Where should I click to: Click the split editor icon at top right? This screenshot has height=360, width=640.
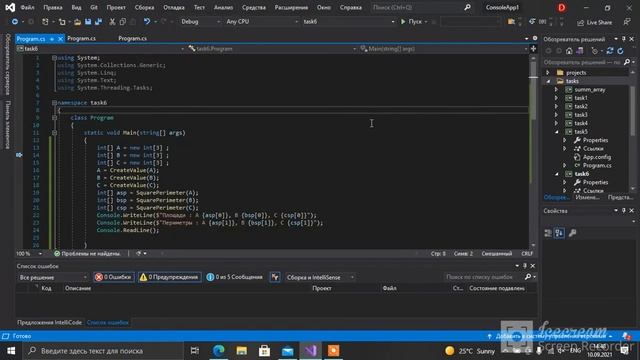click(x=533, y=49)
